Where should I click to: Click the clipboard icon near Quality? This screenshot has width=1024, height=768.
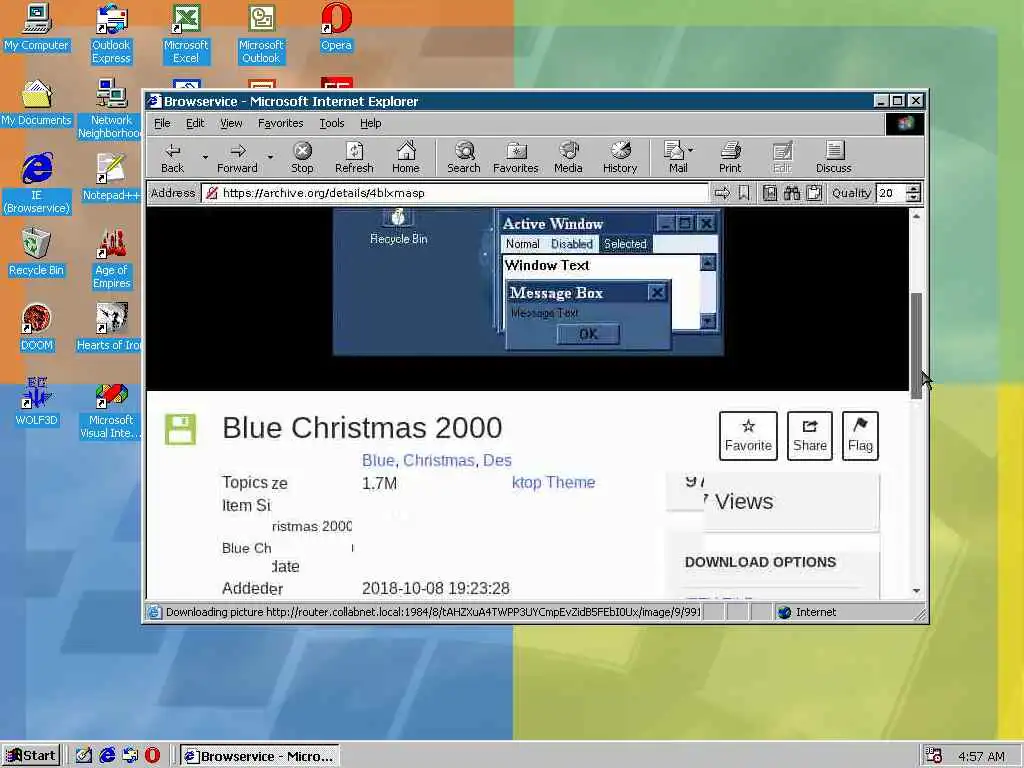[x=814, y=193]
